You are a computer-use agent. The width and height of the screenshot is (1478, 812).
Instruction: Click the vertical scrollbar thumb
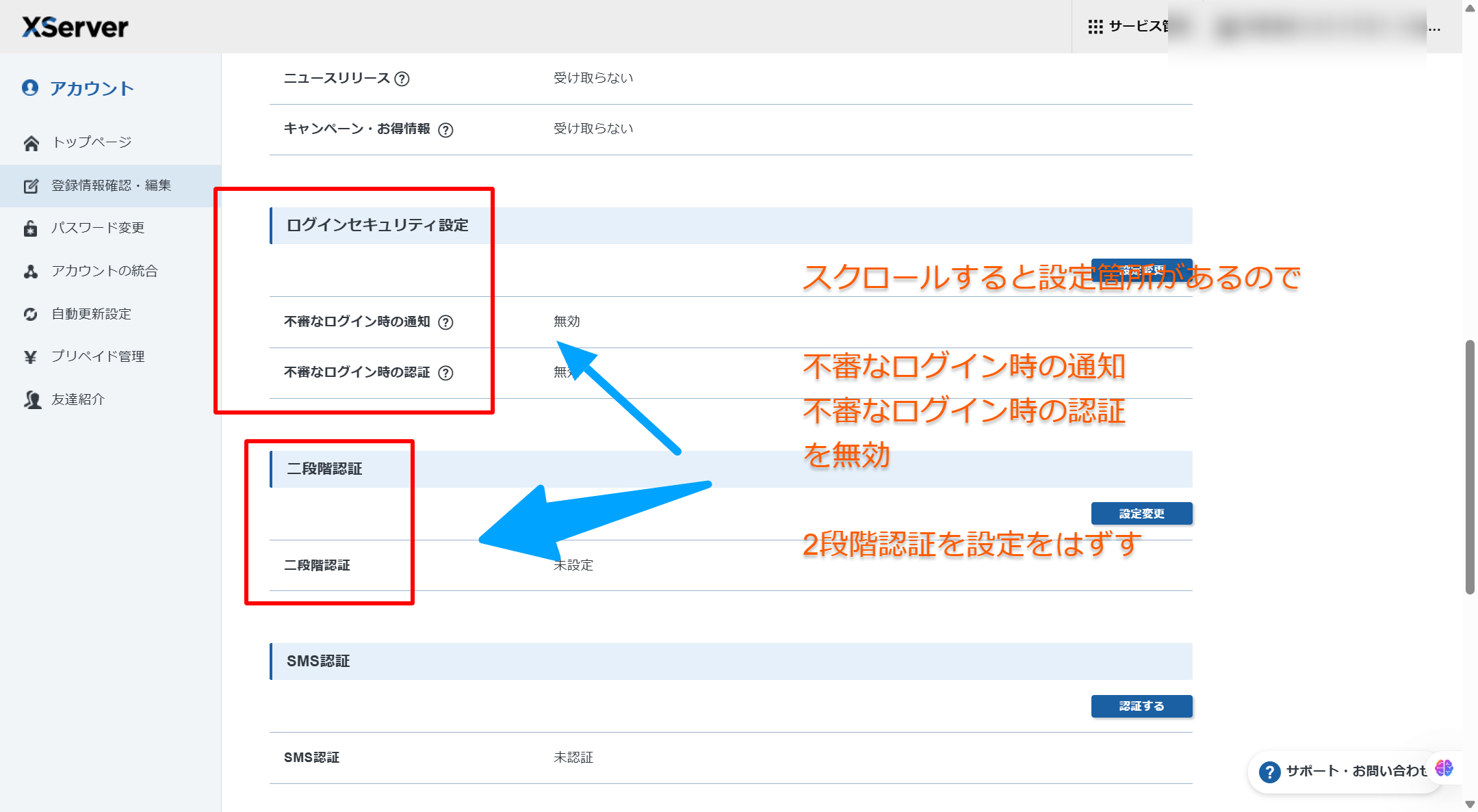[1469, 467]
